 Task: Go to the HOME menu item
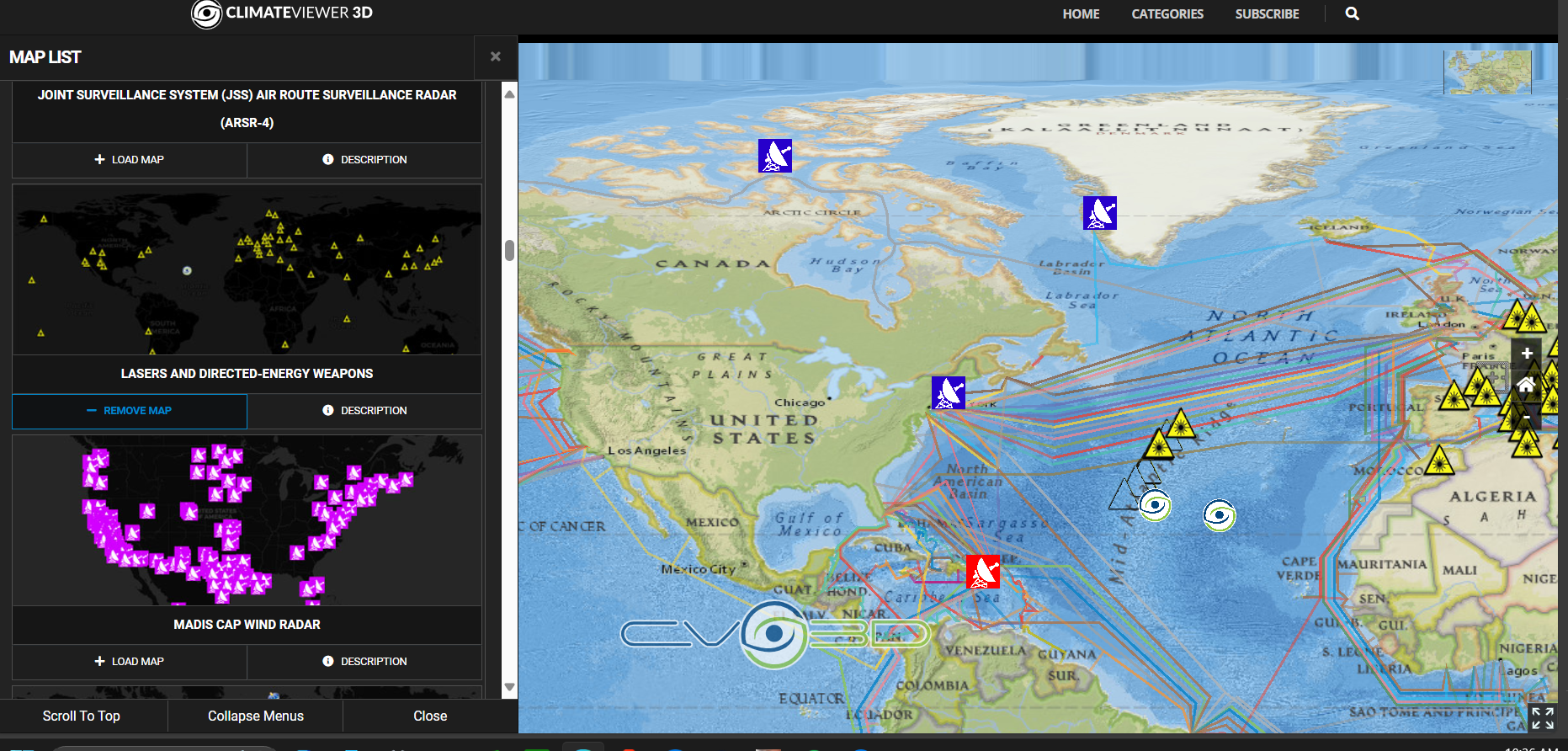(x=1081, y=13)
